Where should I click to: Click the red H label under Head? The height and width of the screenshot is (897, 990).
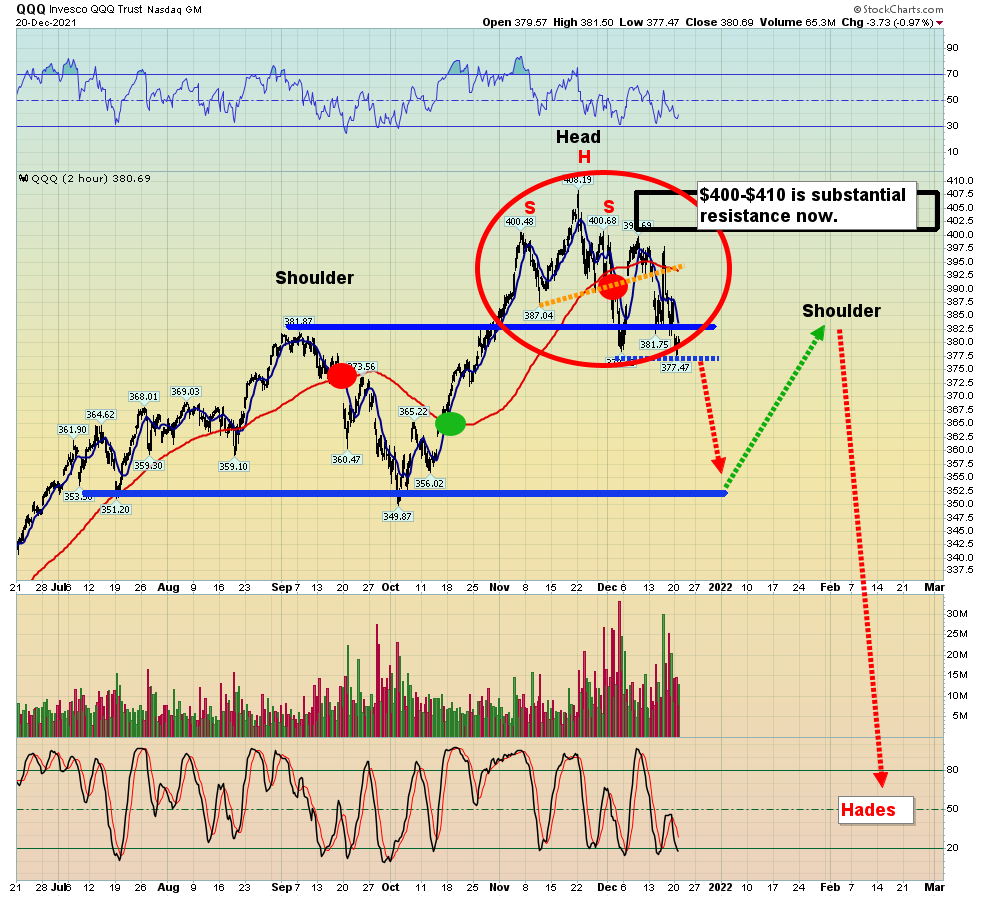(584, 158)
